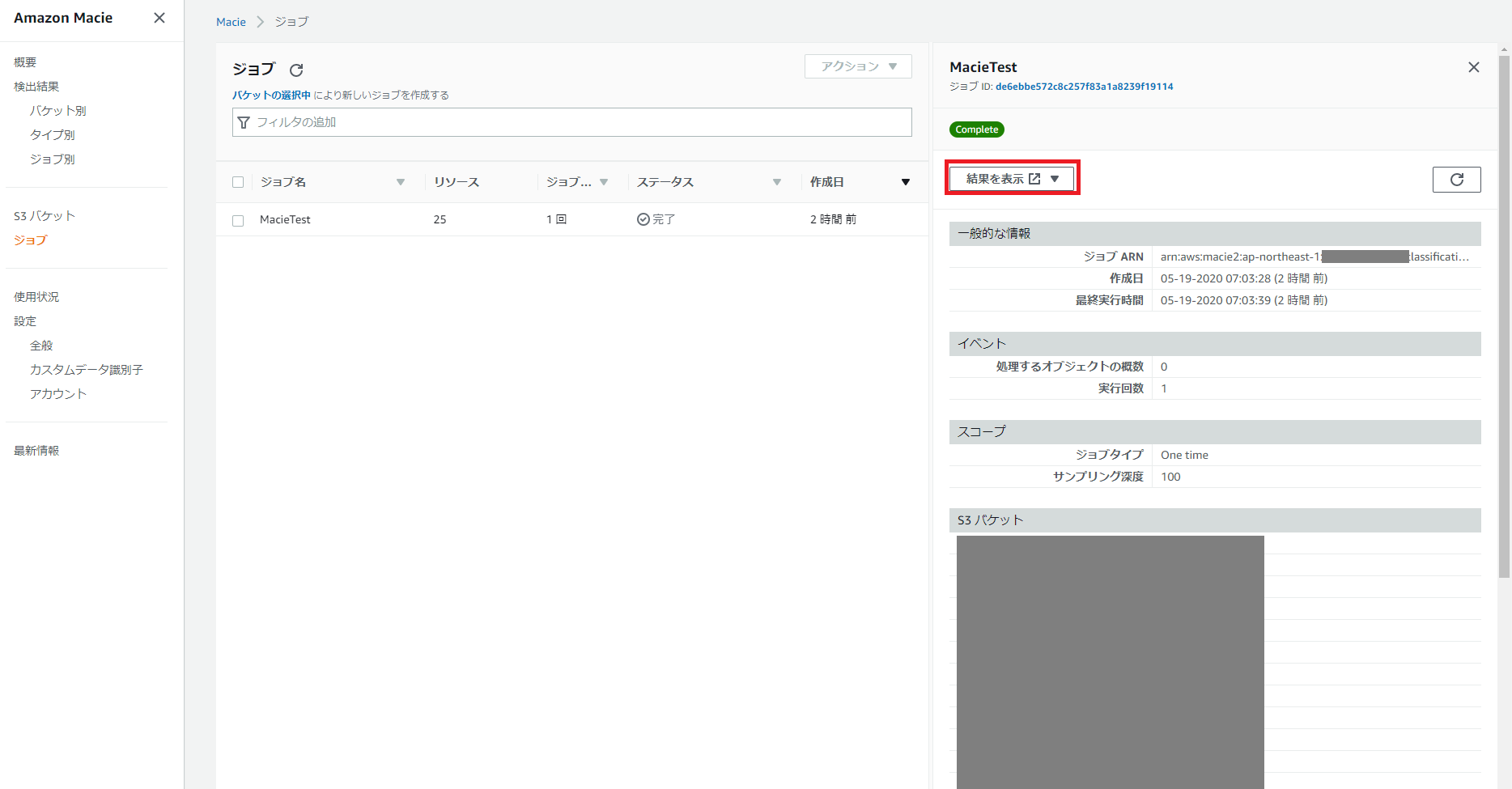Open the アクション dropdown menu
The width and height of the screenshot is (1512, 789).
(x=858, y=66)
